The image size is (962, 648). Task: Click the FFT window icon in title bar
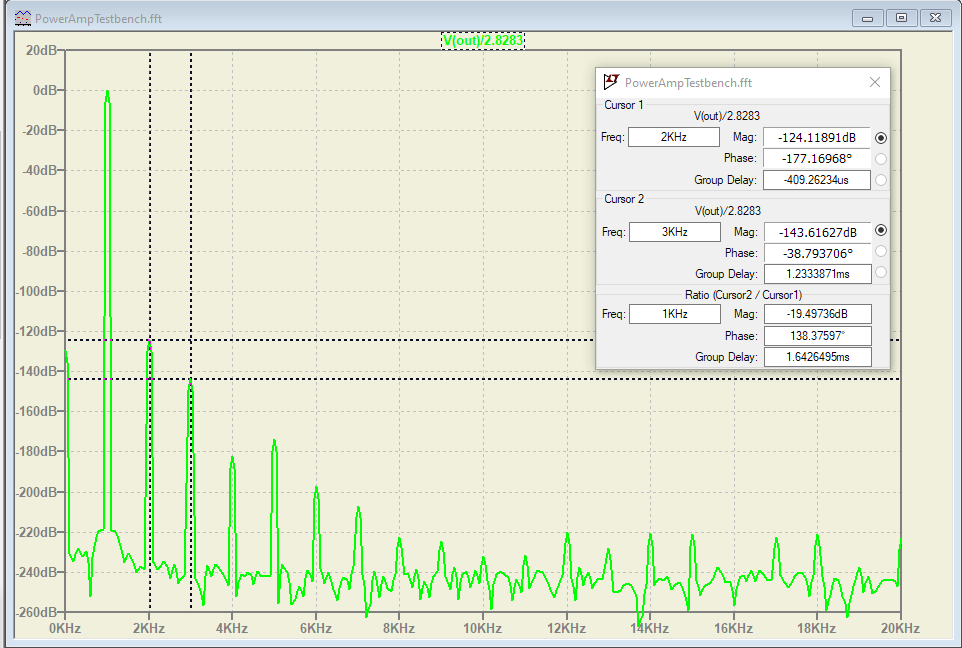[x=23, y=18]
